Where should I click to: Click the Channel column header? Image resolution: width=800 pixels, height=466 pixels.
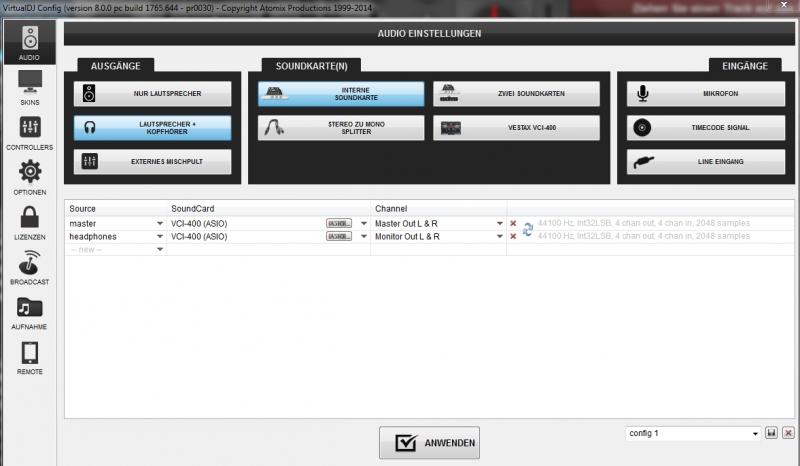pyautogui.click(x=391, y=209)
